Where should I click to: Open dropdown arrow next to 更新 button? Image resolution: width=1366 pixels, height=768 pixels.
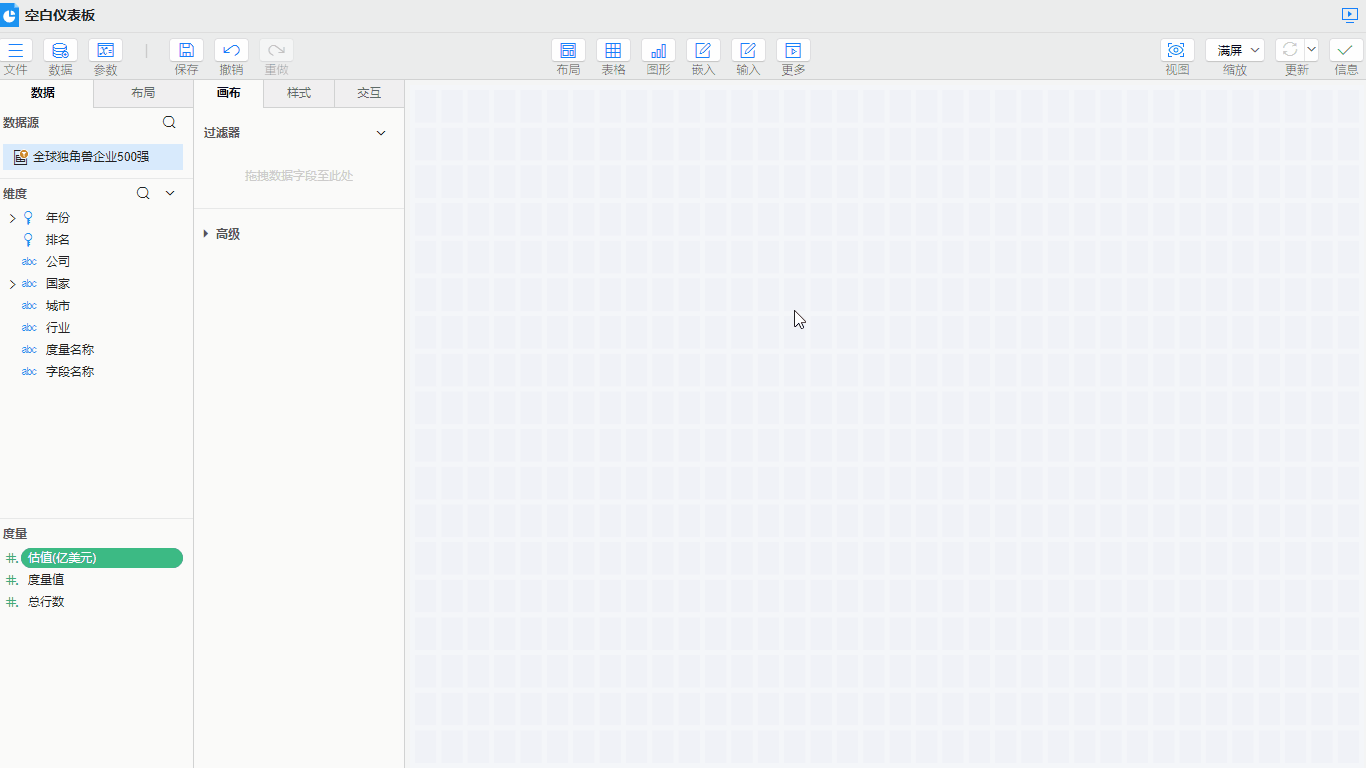tap(1312, 50)
